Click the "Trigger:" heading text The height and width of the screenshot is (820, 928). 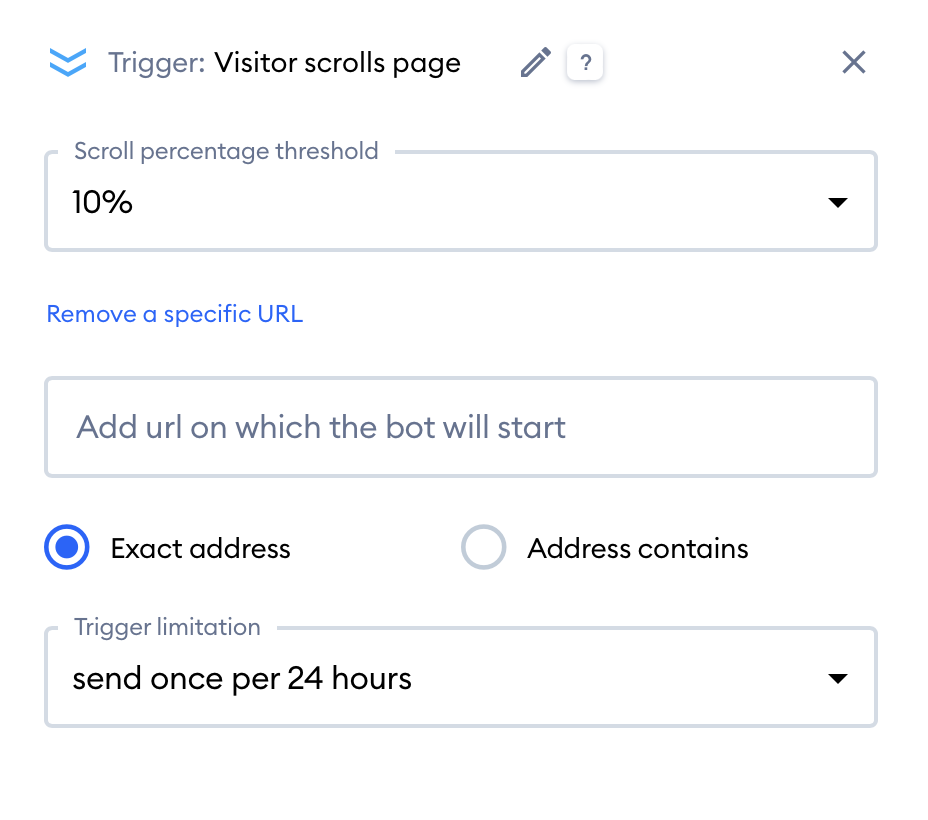click(x=156, y=63)
